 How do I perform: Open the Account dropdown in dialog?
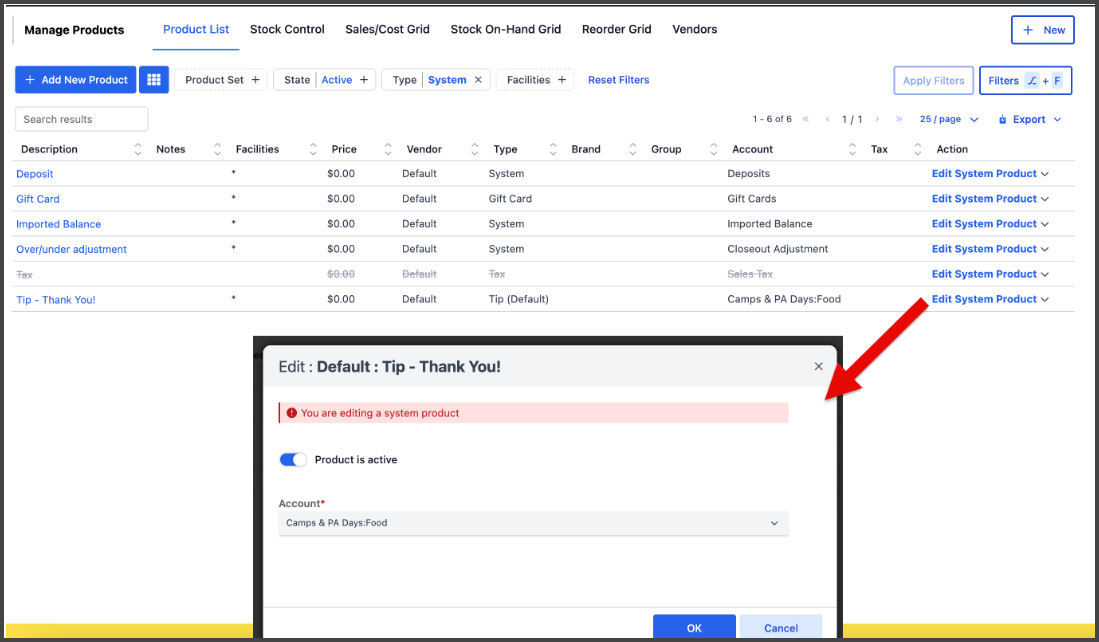533,523
